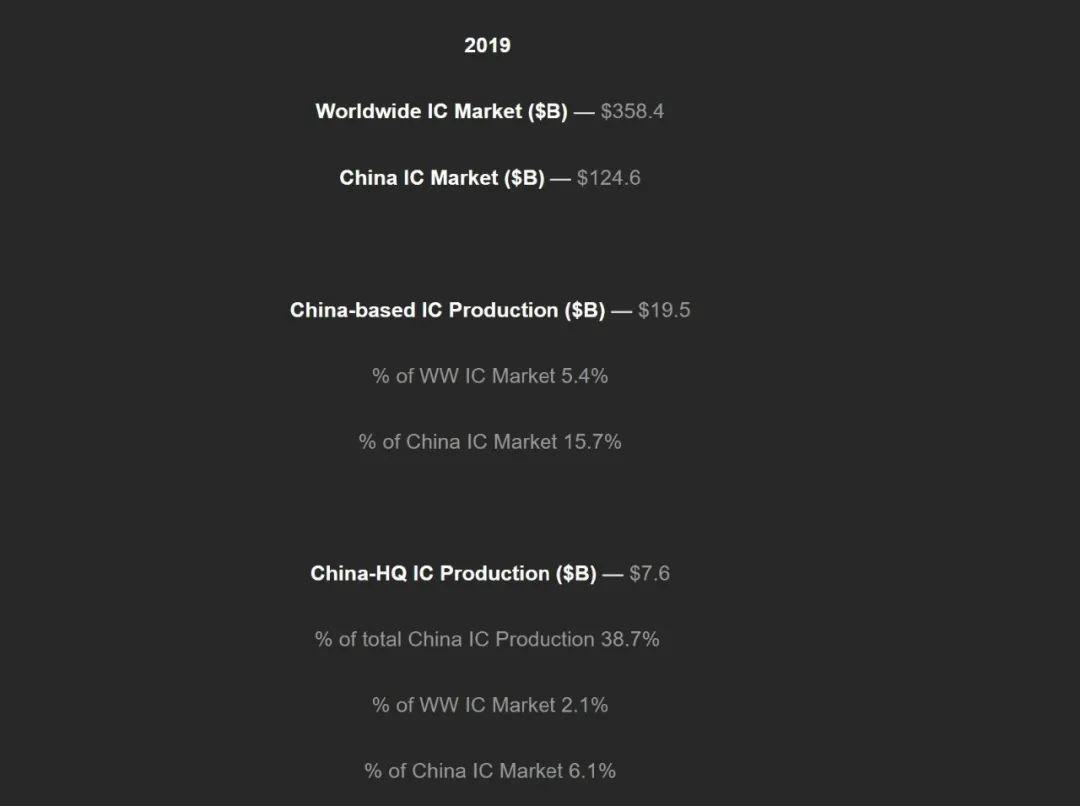This screenshot has width=1080, height=806.
Task: Click the $7.6 China-HQ production value
Action: [649, 574]
